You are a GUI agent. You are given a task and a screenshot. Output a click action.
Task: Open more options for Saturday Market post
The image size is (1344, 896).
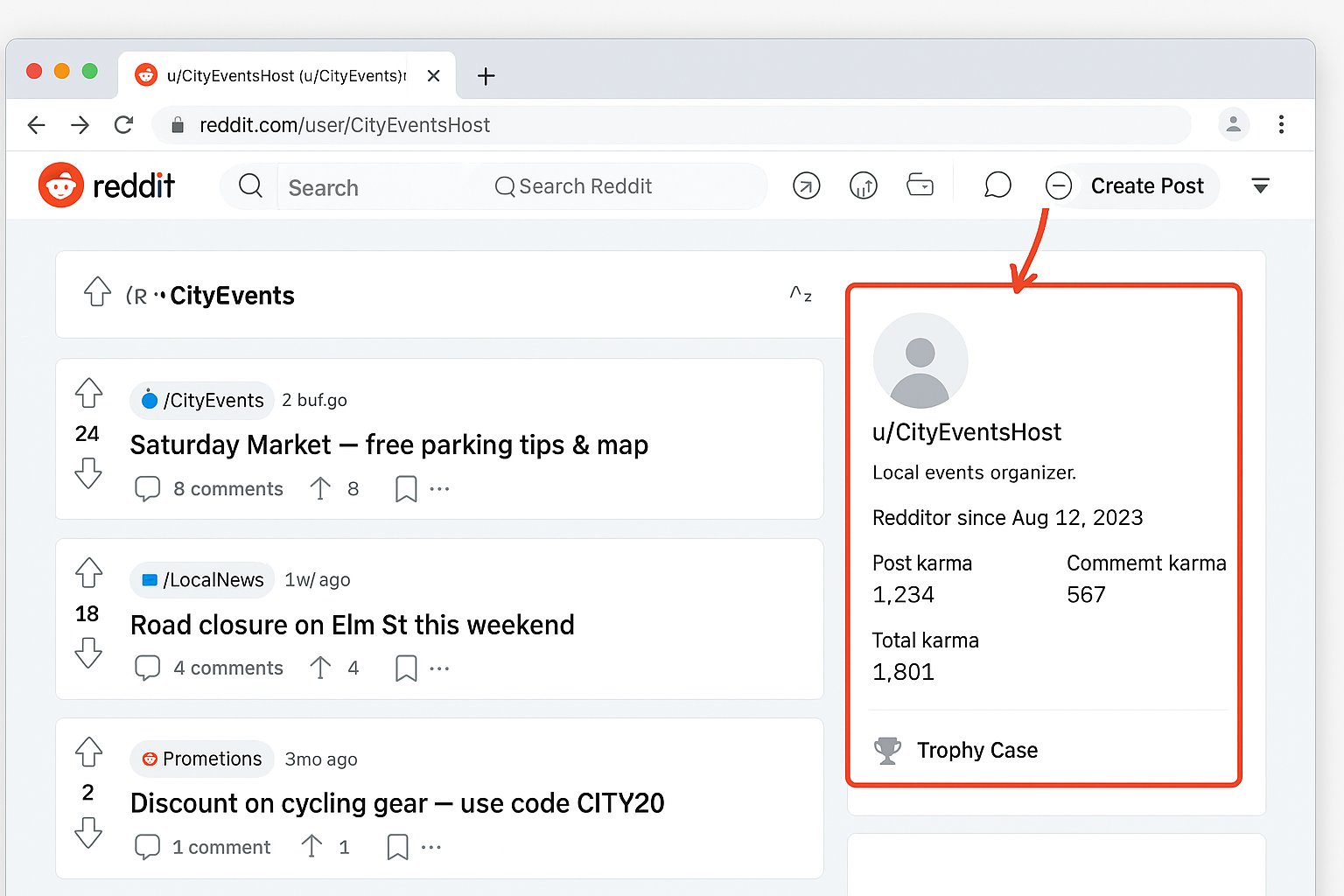(439, 489)
